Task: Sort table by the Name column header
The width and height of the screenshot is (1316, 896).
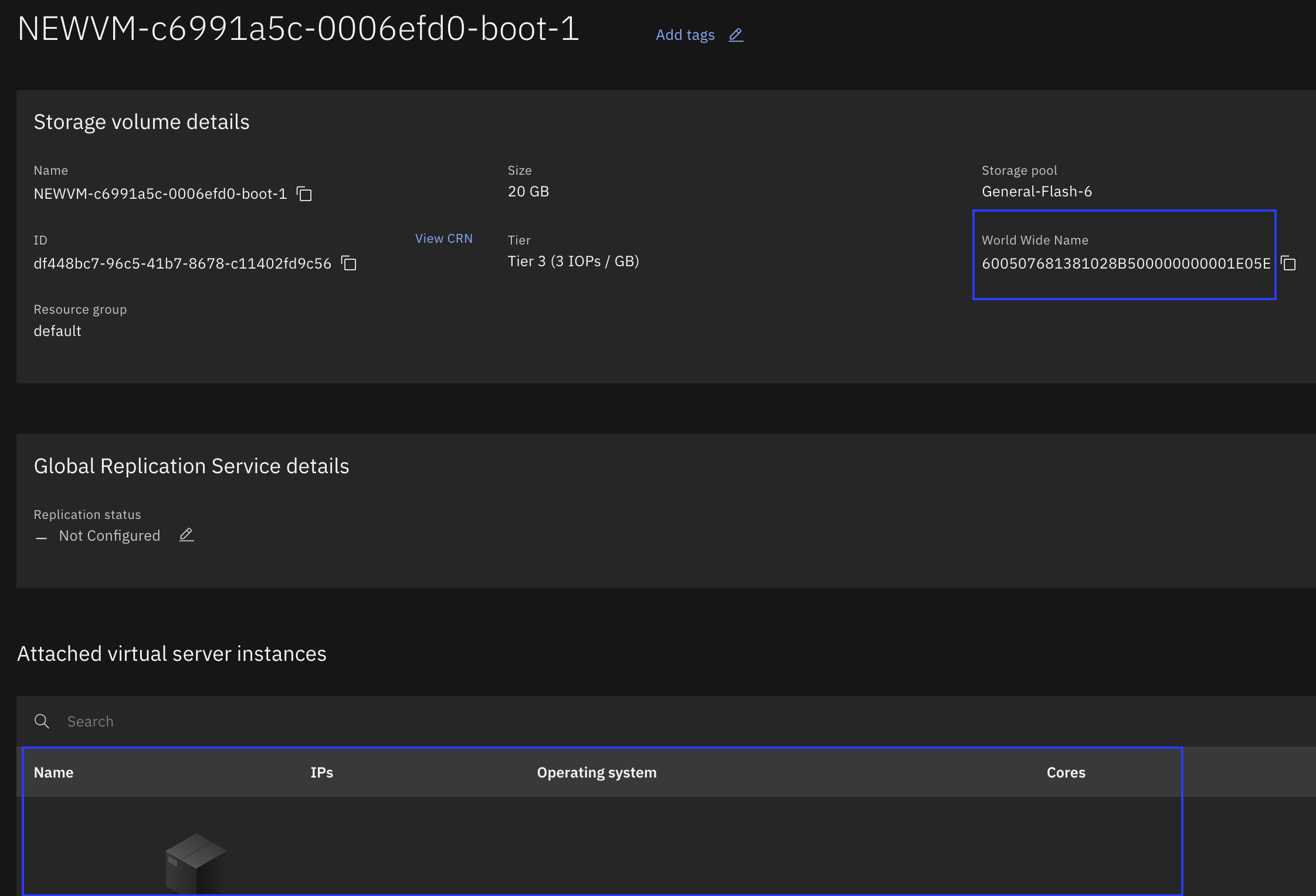Action: coord(53,772)
